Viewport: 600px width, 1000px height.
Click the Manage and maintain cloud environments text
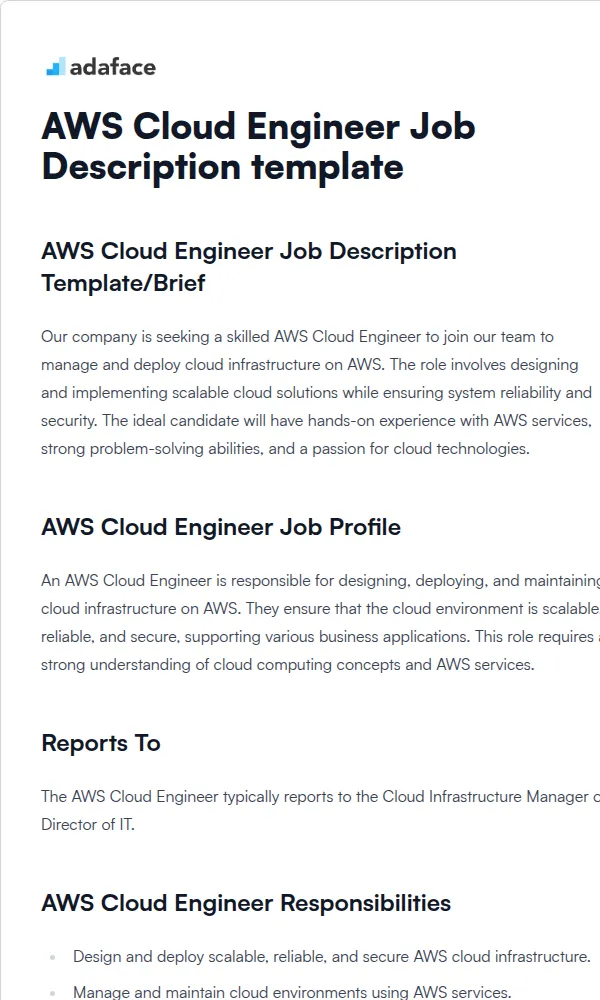pyautogui.click(x=292, y=992)
